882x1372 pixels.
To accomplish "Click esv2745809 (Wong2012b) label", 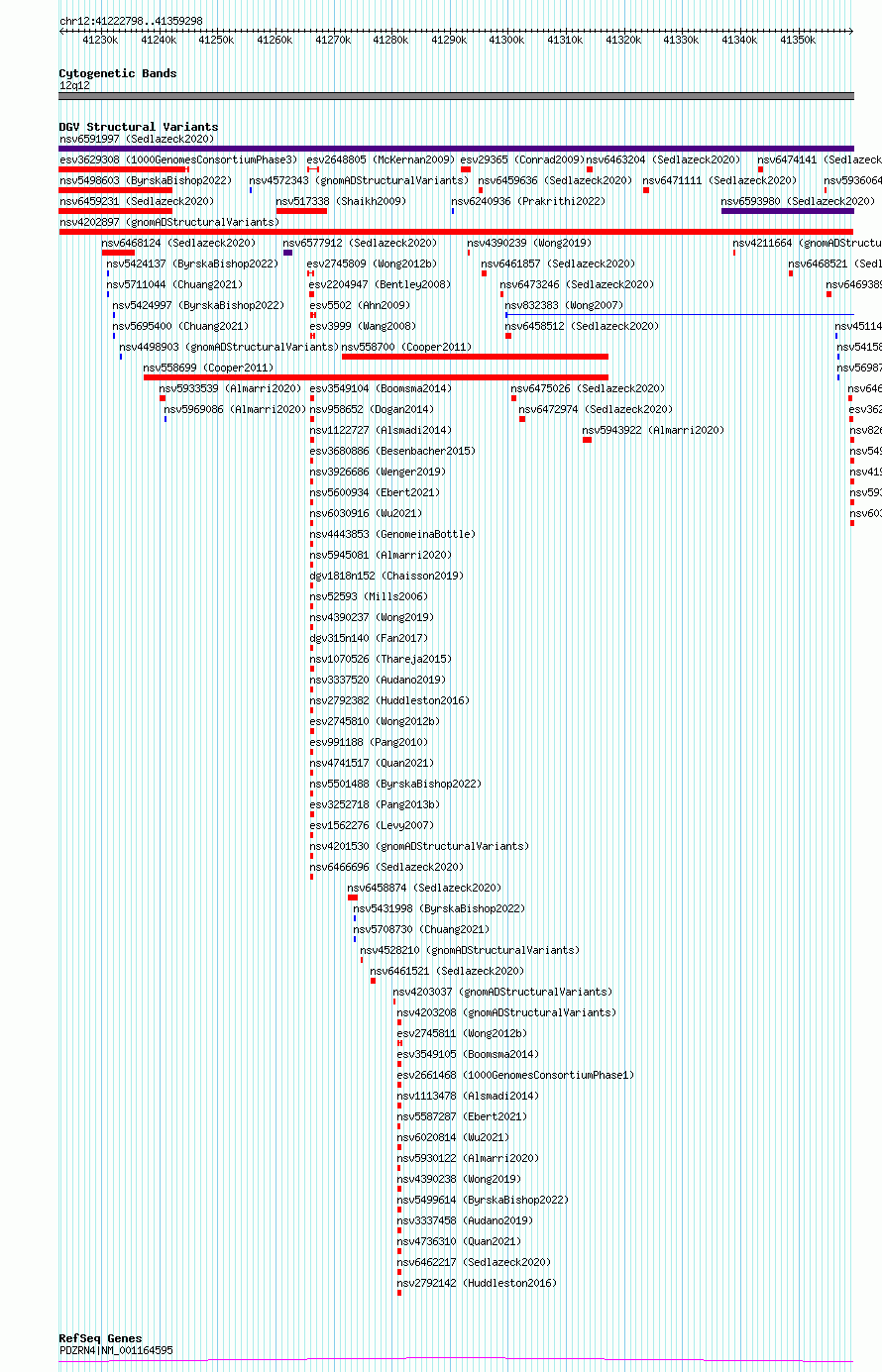I will [372, 264].
